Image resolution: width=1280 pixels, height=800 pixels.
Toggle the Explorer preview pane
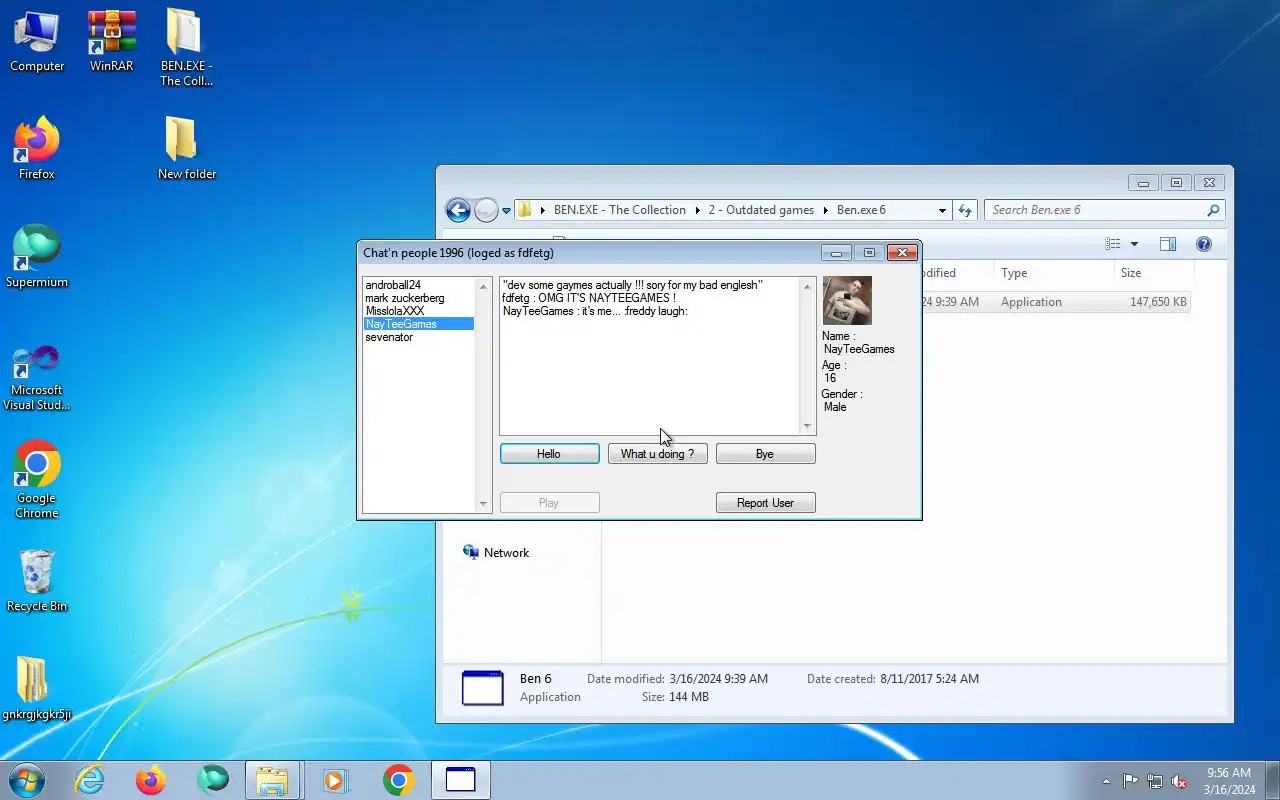click(x=1167, y=244)
